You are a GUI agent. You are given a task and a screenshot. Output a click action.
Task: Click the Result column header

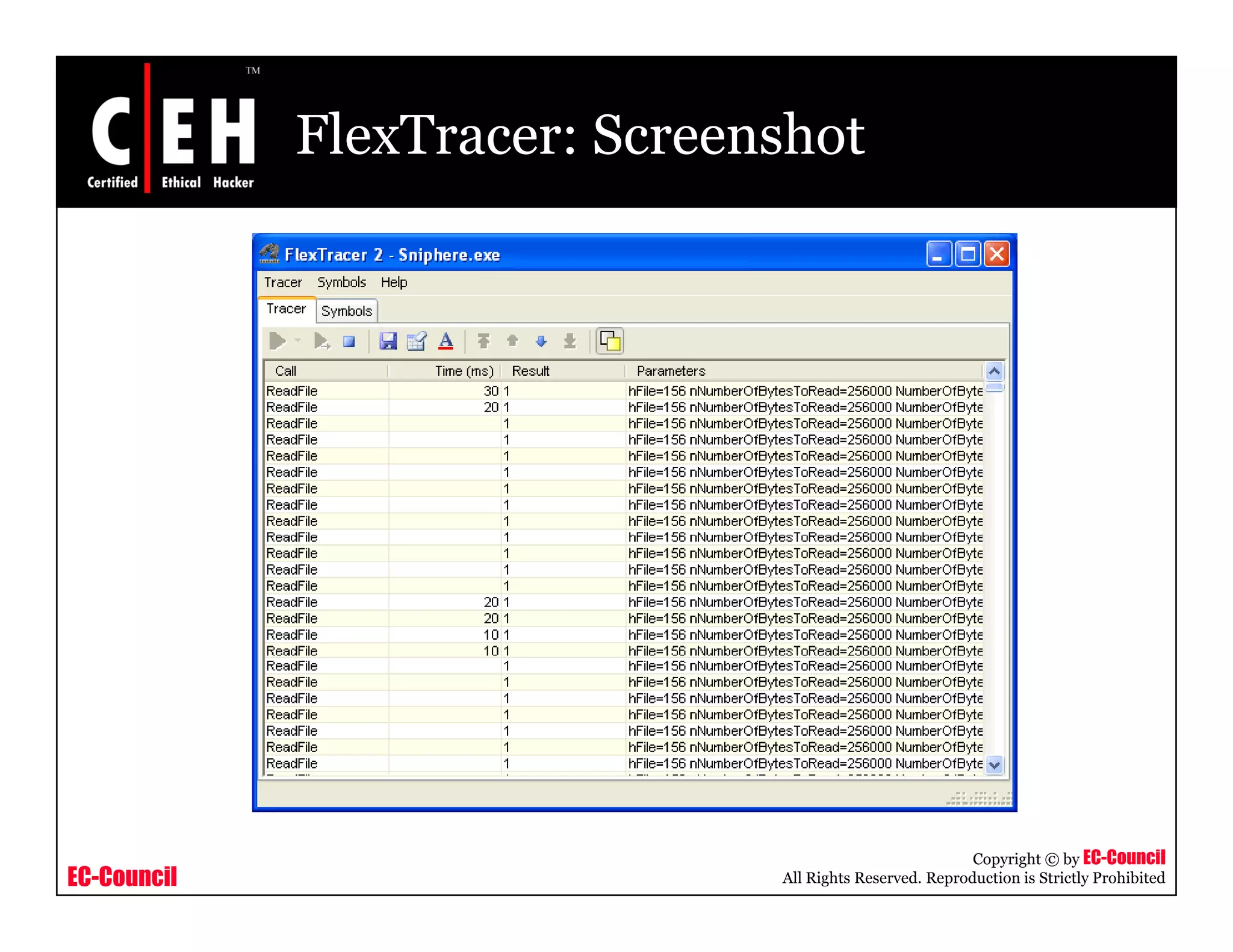(563, 371)
